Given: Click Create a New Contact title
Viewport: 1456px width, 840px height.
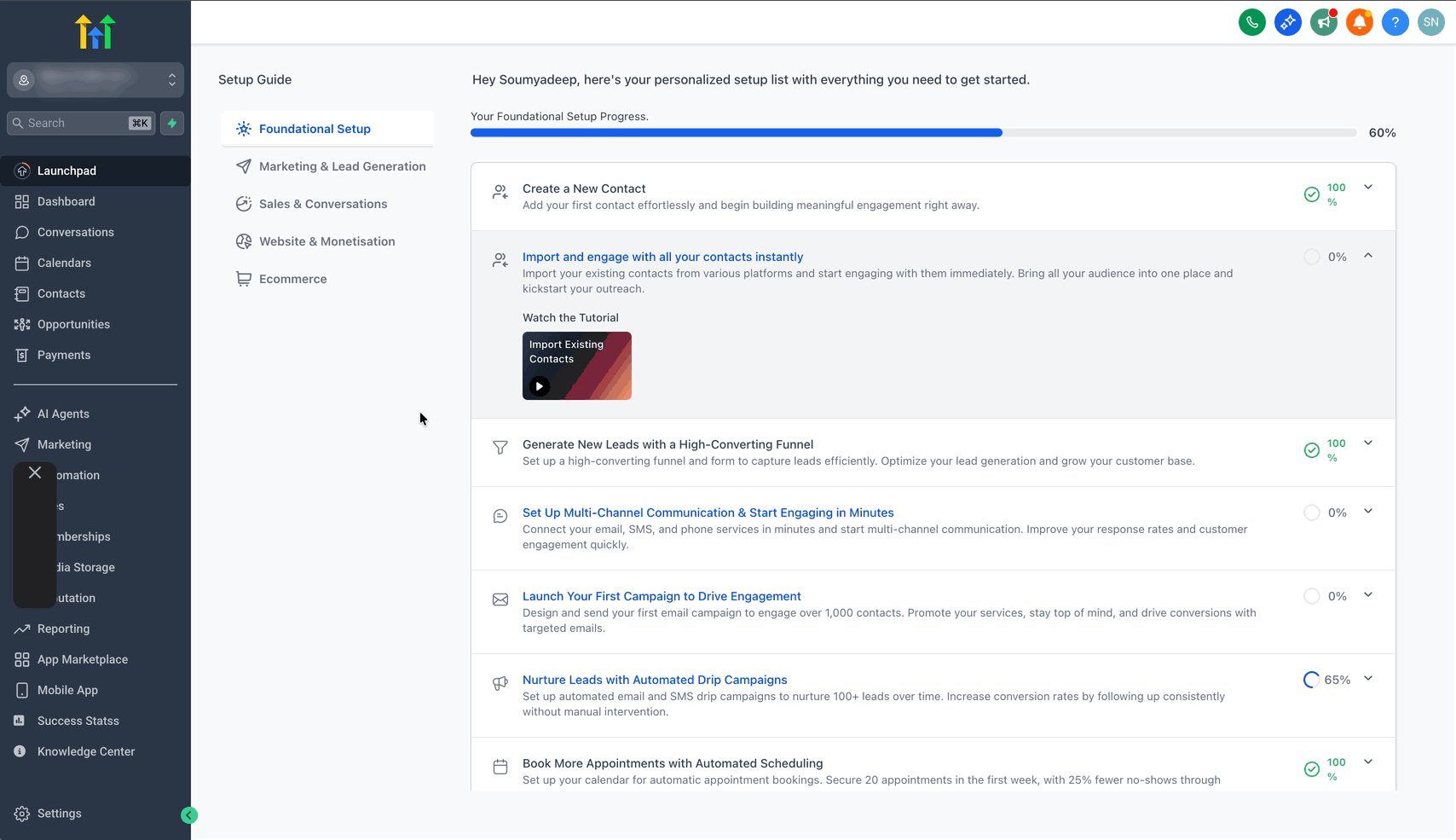Looking at the screenshot, I should (584, 188).
